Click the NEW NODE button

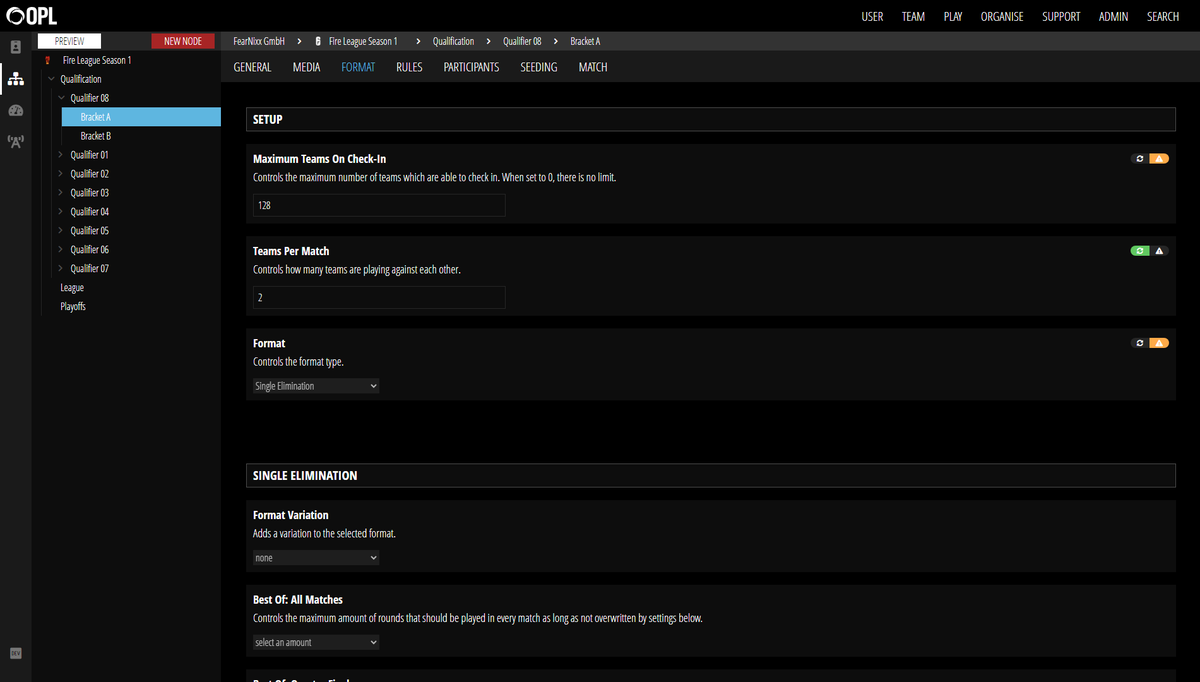pos(183,41)
